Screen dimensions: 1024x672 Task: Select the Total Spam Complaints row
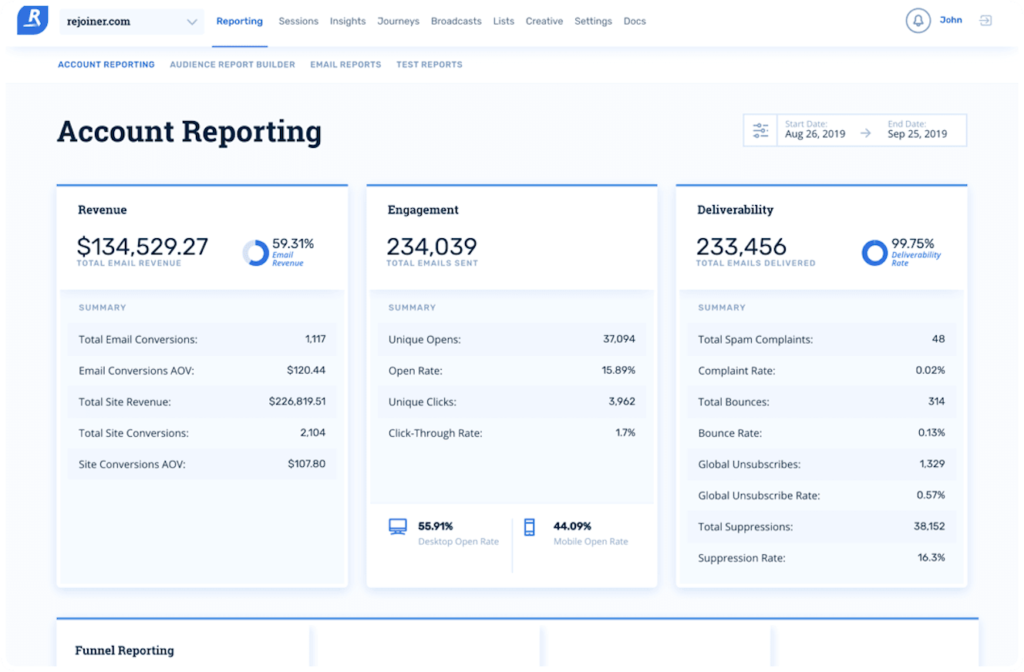[821, 340]
